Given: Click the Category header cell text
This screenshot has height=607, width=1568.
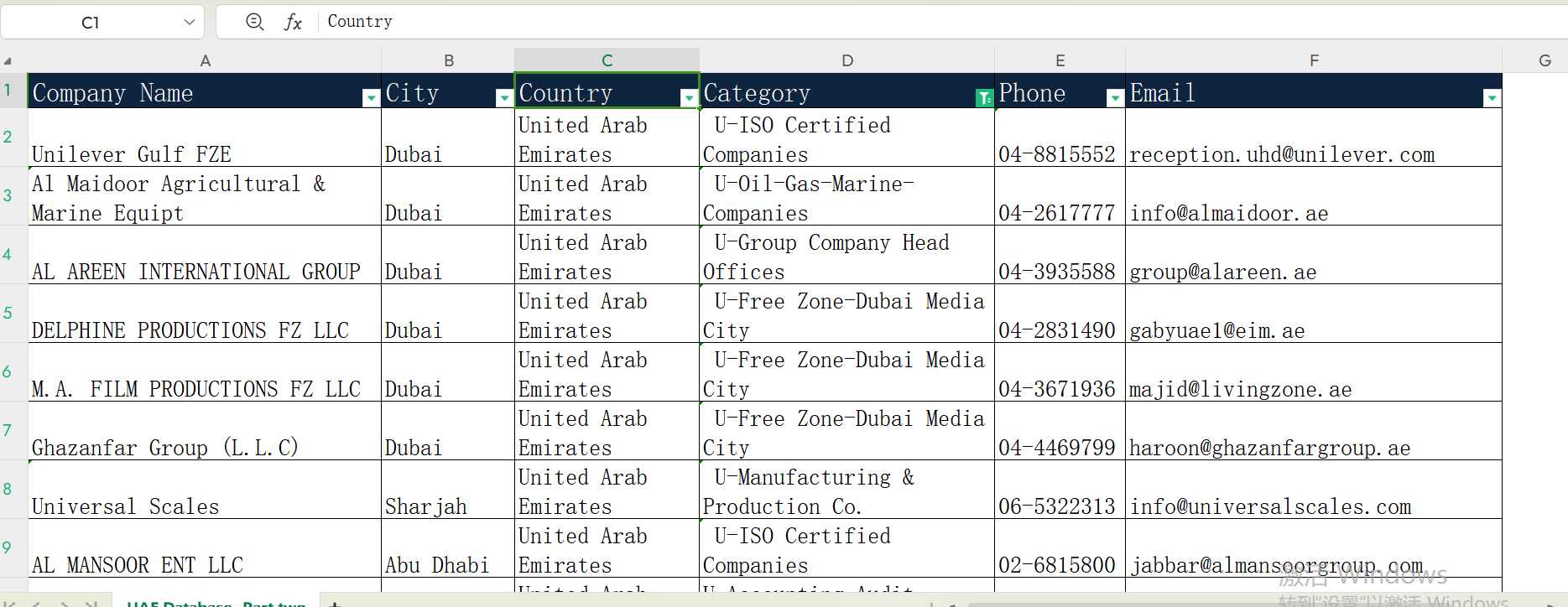Looking at the screenshot, I should pyautogui.click(x=757, y=93).
